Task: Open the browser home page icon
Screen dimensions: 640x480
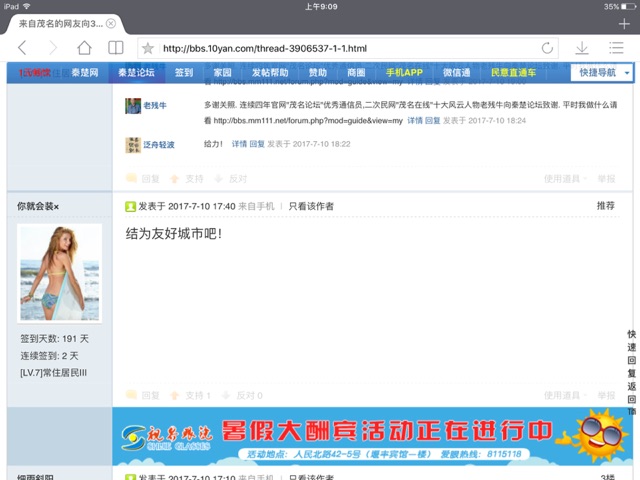Action: click(x=84, y=48)
